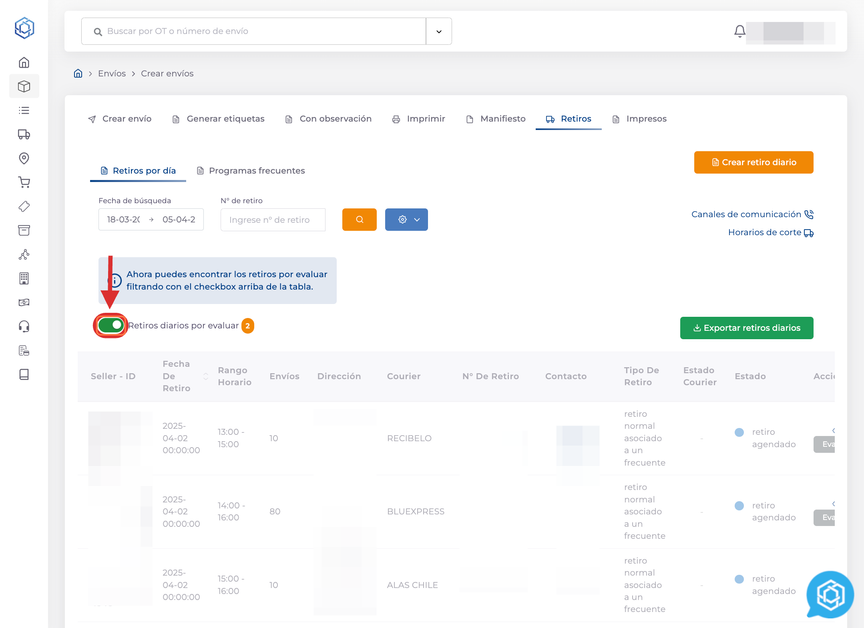Click the home breadcrumb icon

(x=78, y=73)
